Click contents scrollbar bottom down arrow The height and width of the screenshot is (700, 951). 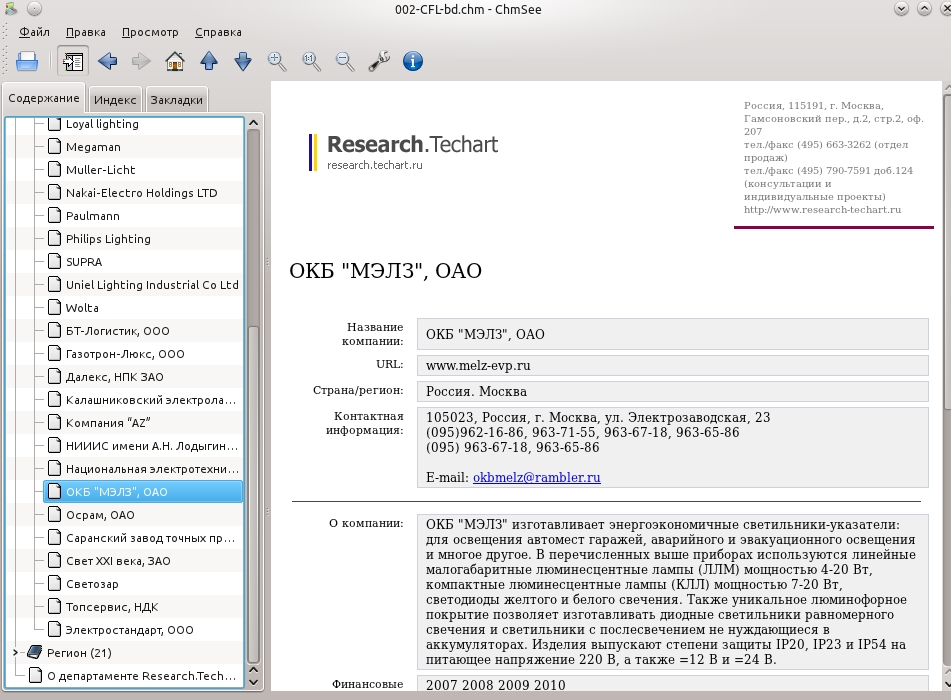pyautogui.click(x=254, y=682)
